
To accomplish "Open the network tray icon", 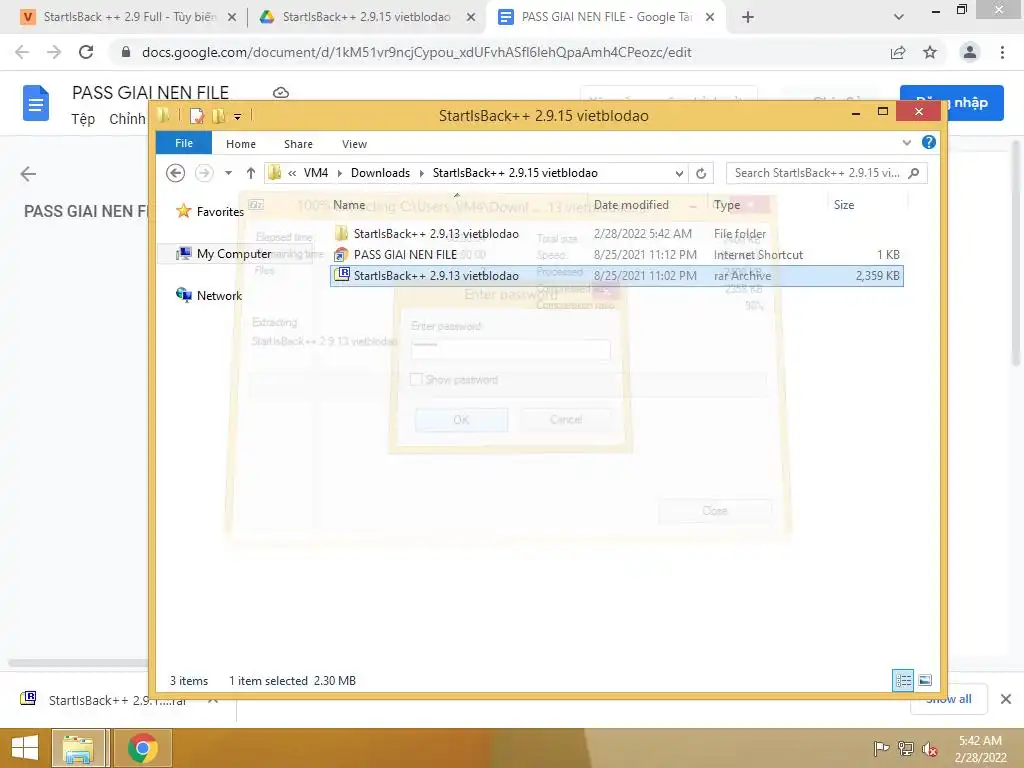I will (905, 748).
